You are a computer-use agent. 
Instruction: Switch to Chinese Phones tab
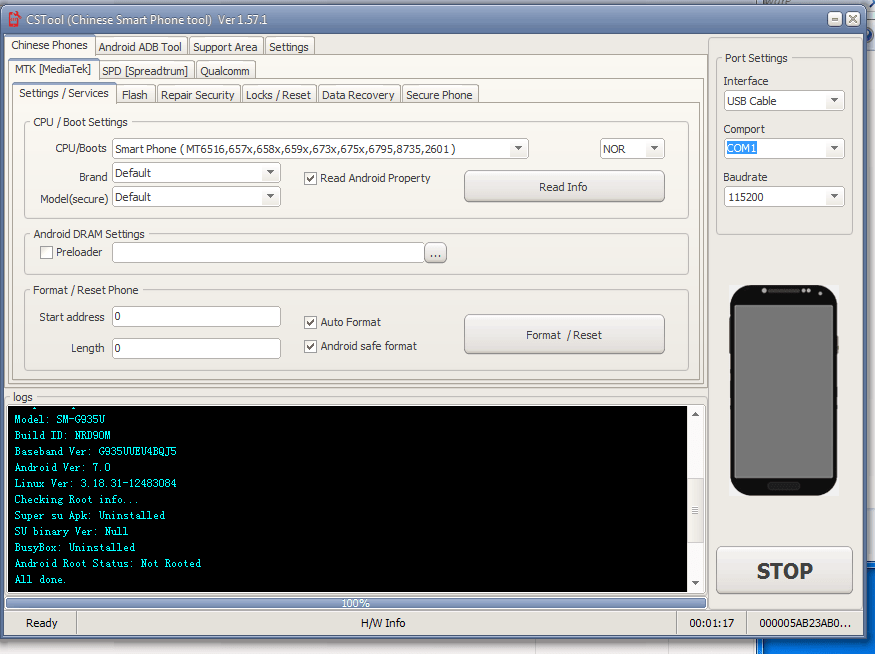tap(49, 45)
